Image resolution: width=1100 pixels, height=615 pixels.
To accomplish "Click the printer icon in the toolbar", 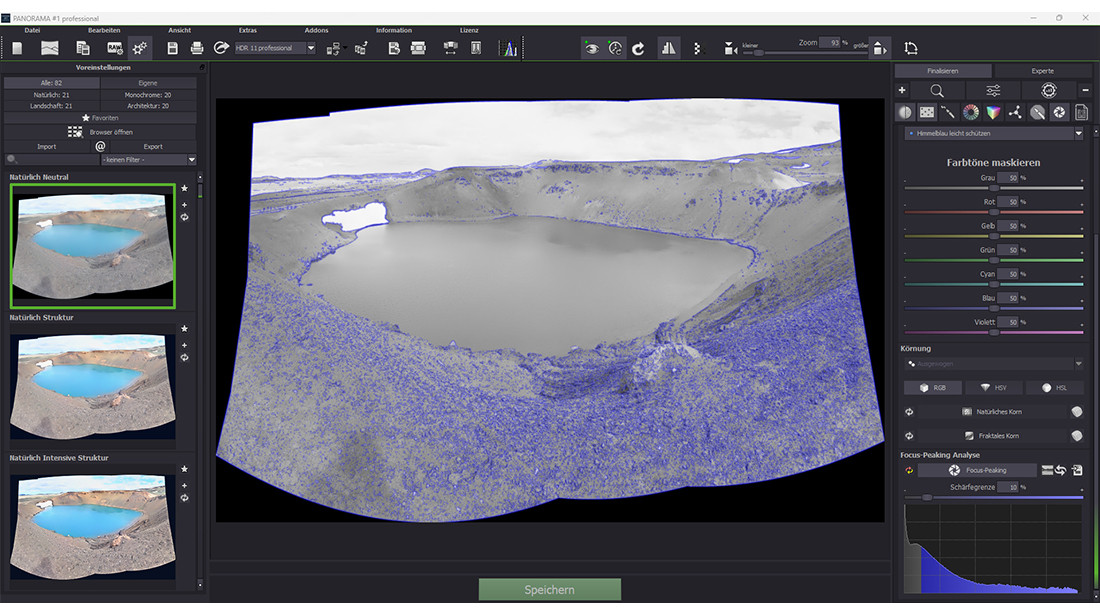I will (x=197, y=48).
